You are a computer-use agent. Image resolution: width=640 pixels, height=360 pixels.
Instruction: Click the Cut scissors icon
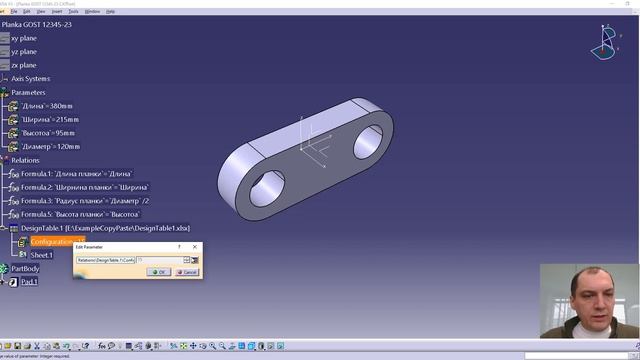coord(37,346)
